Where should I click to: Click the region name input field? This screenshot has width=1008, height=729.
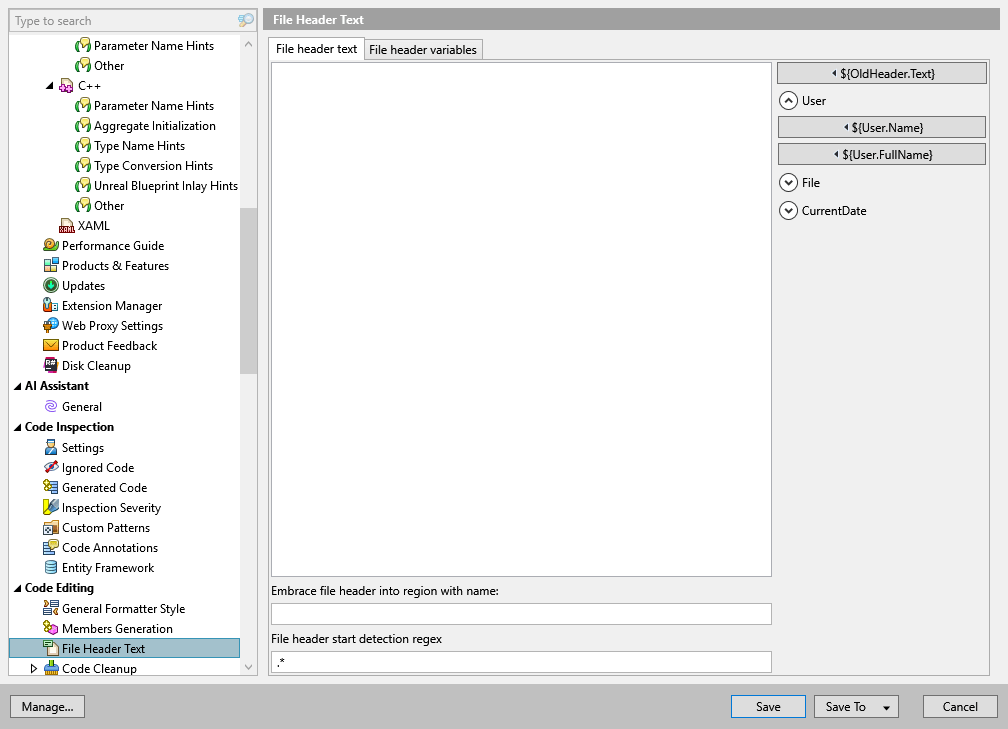(519, 613)
